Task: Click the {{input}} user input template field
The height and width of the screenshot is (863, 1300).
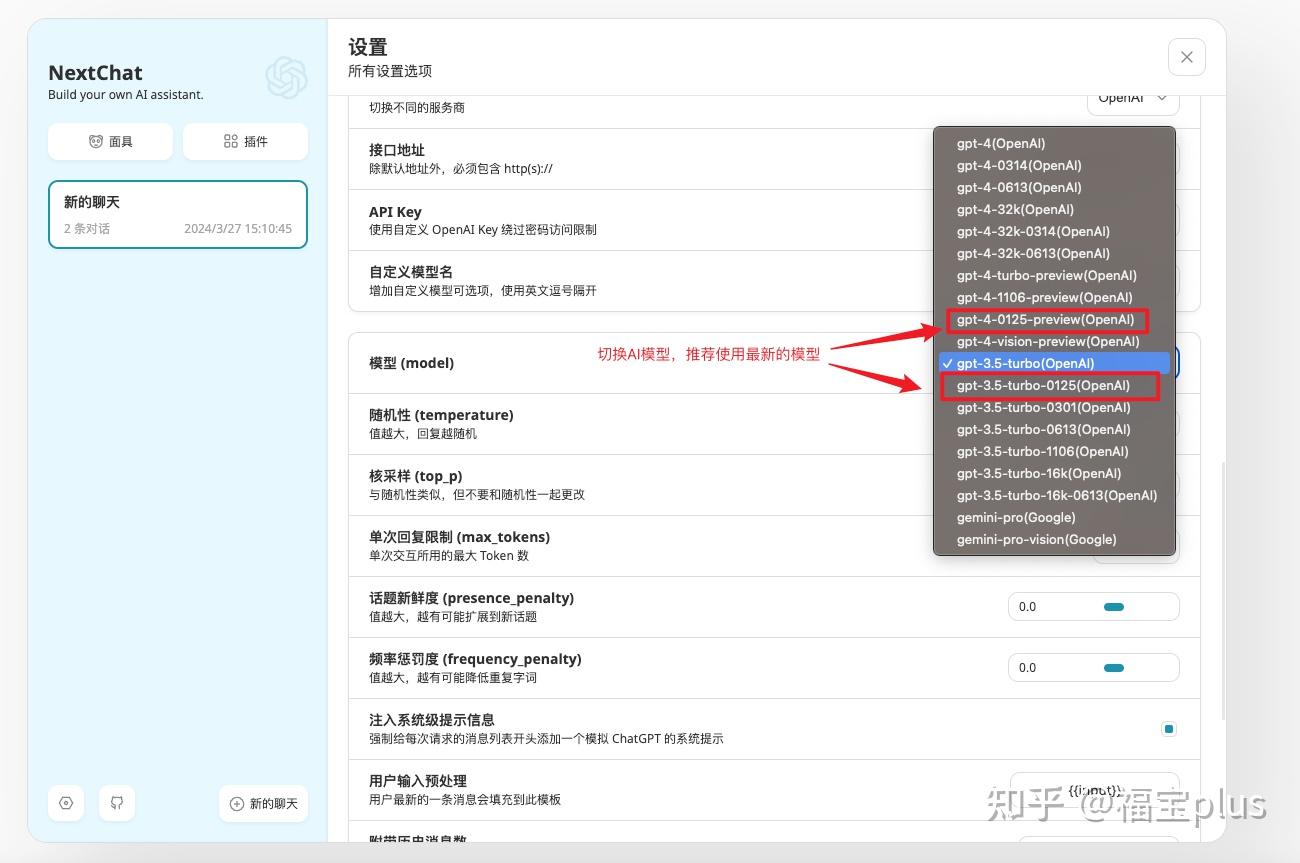Action: click(x=1094, y=789)
